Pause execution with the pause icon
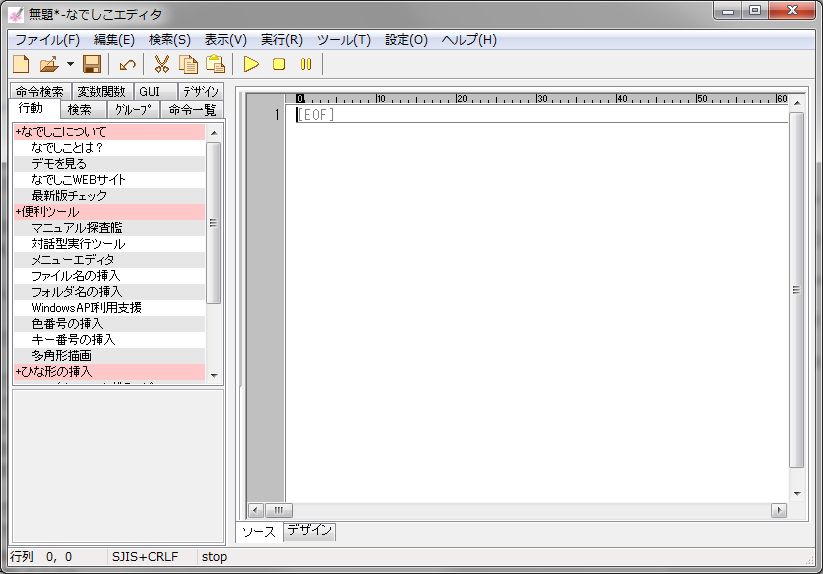Image resolution: width=823 pixels, height=574 pixels. click(x=306, y=64)
